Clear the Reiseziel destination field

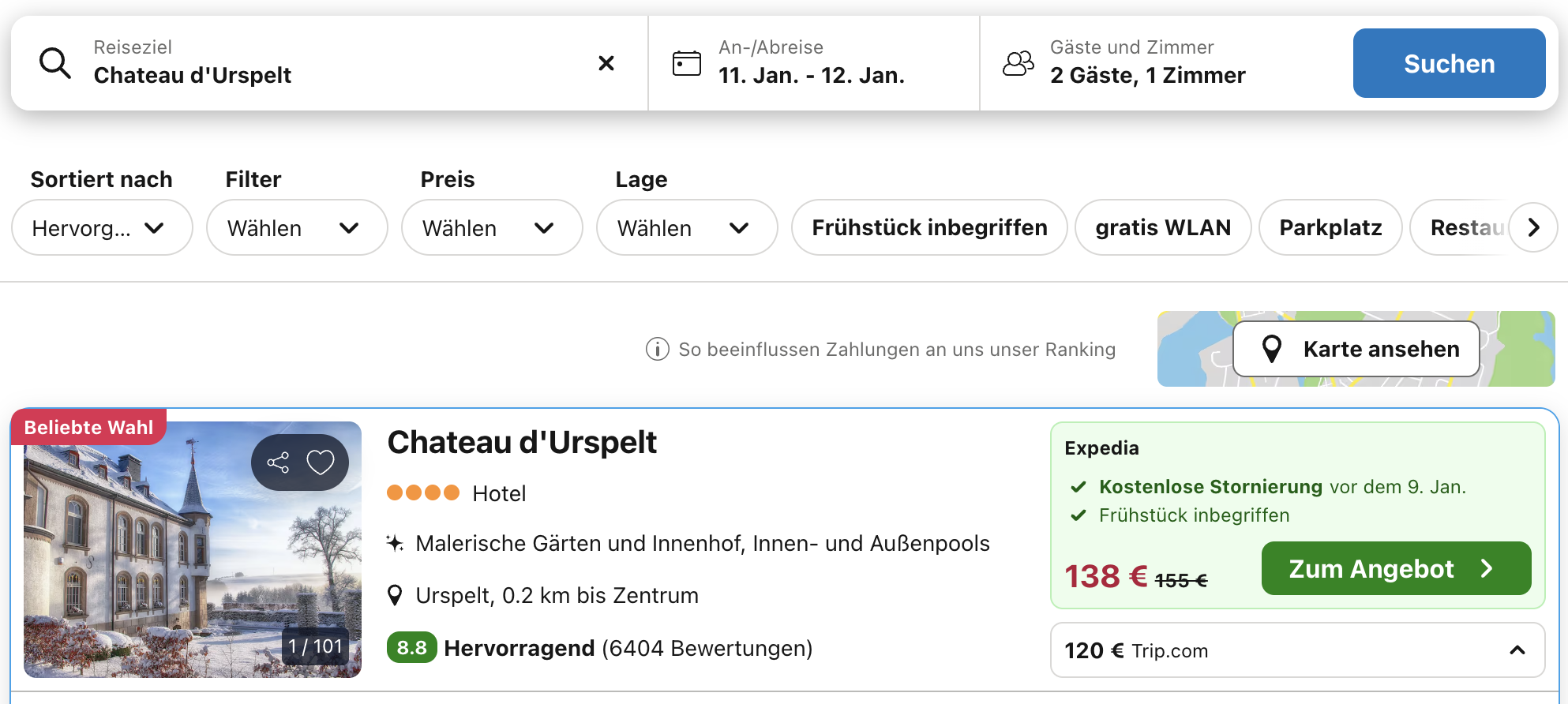pos(606,63)
